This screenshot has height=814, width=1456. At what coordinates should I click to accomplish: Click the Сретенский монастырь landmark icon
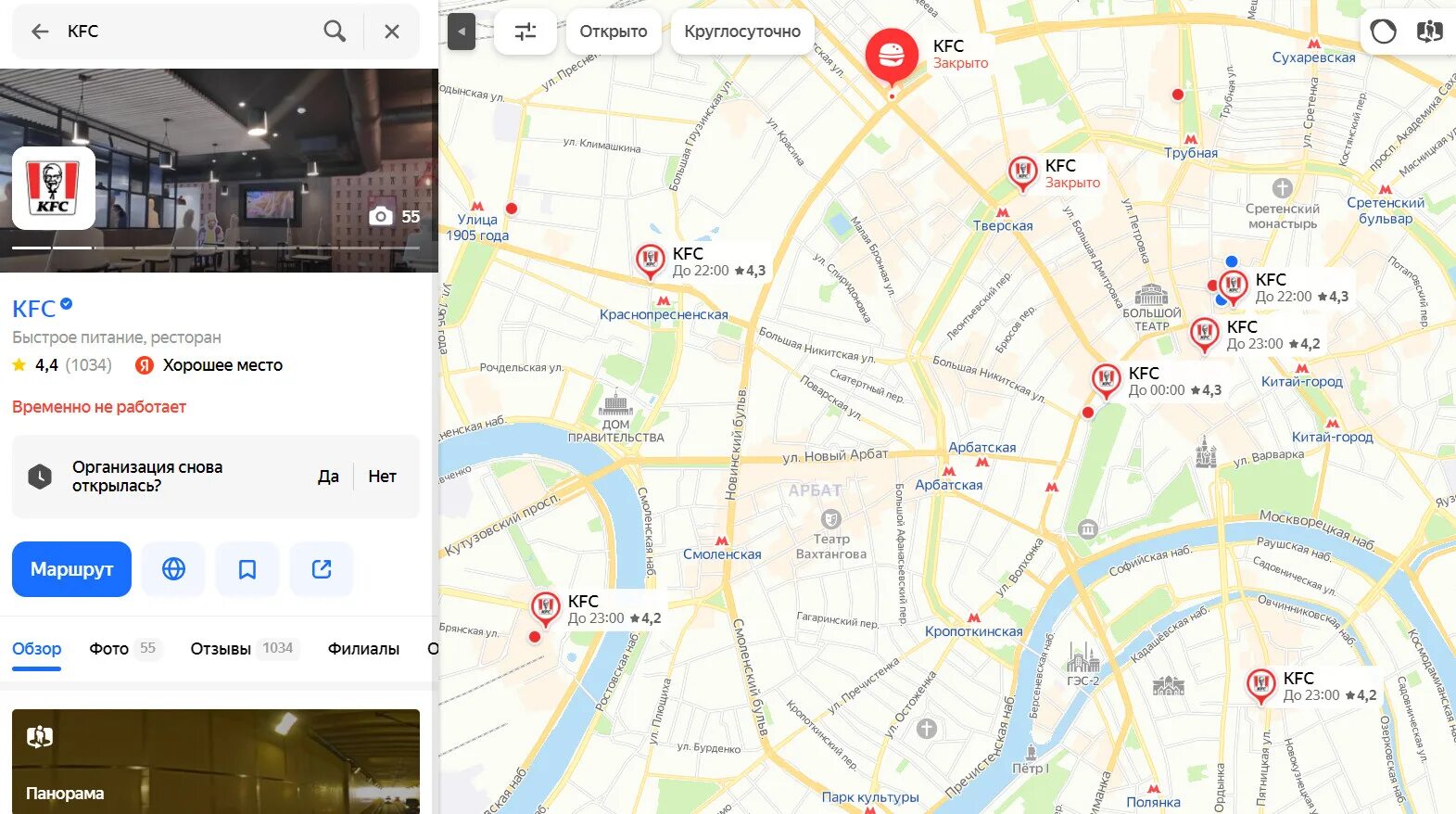coord(1283,189)
